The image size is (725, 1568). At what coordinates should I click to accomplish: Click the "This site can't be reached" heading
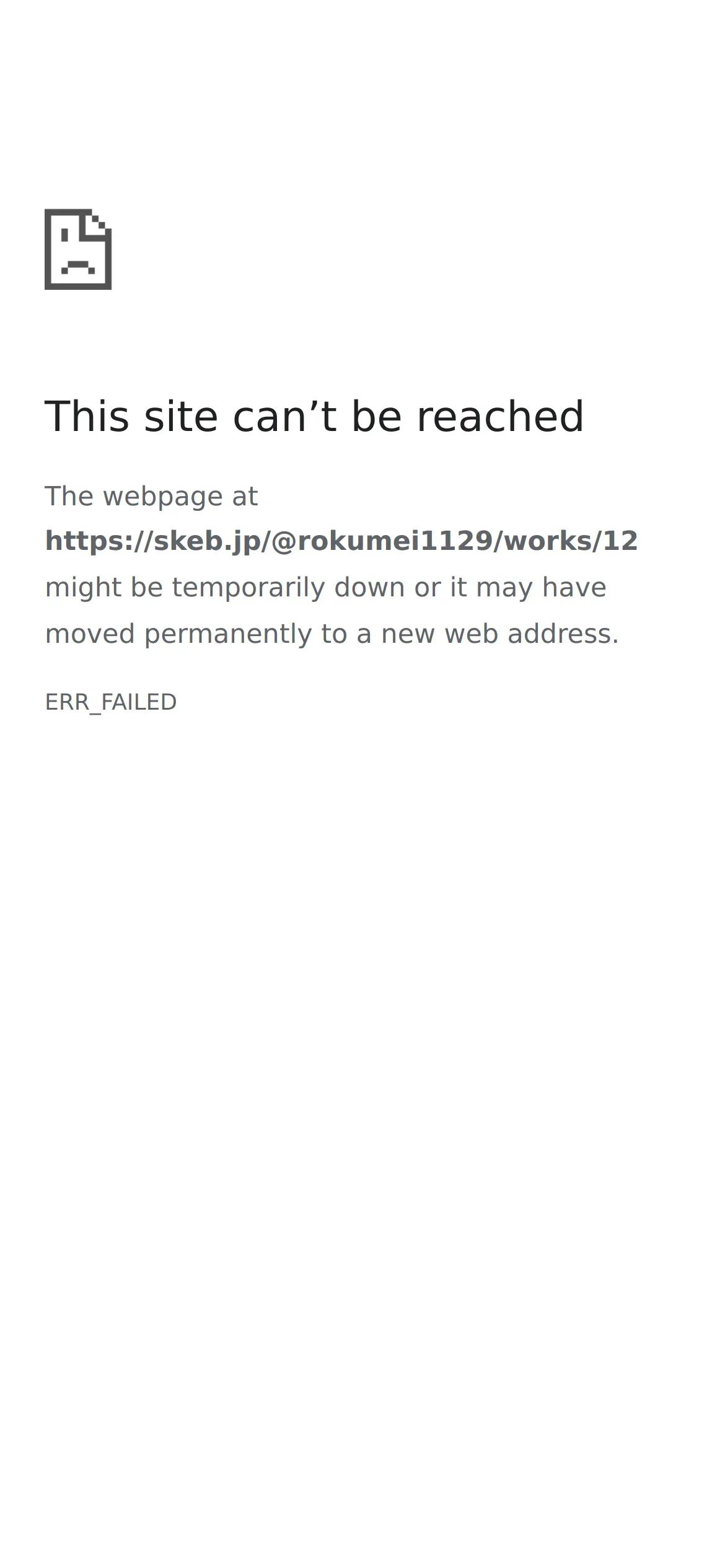[314, 416]
